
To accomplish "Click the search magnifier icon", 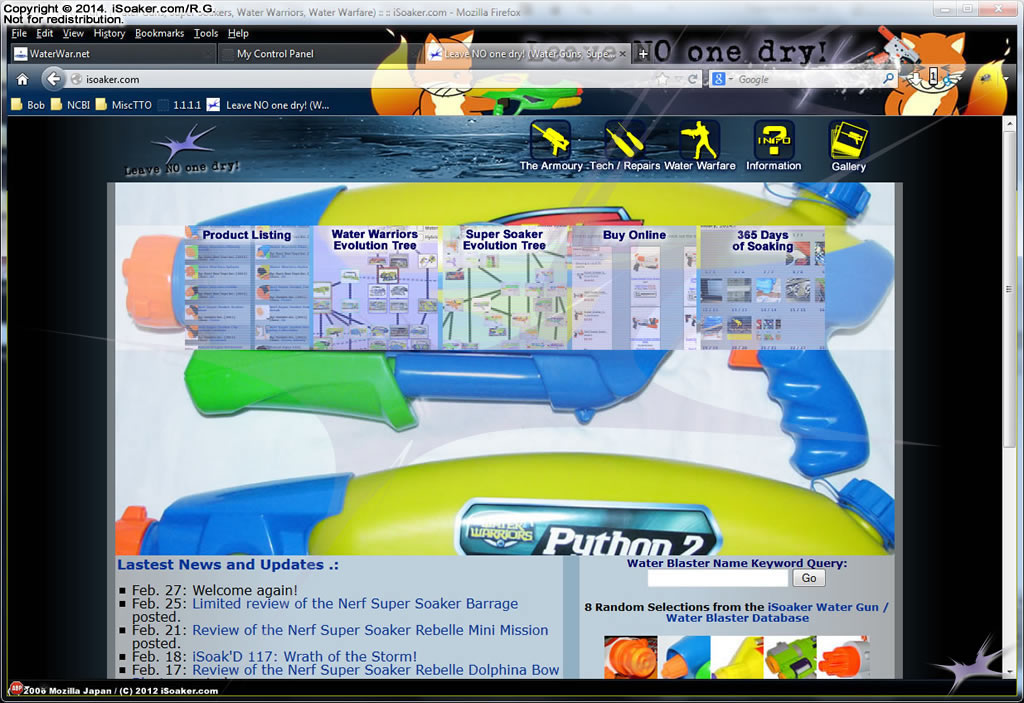I will (x=888, y=79).
